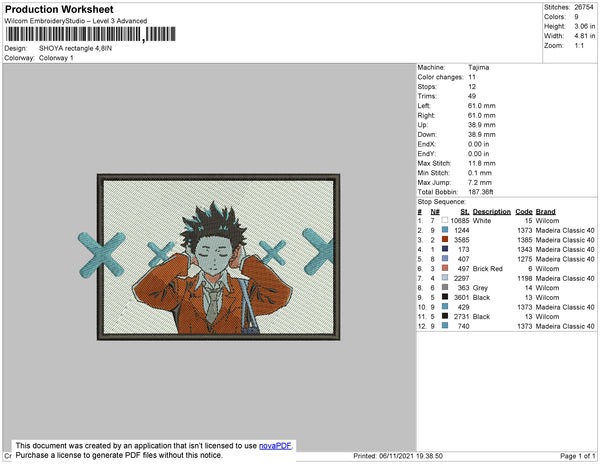Click the orange-red swatch in row 3
Viewport: 600px width, 464px height.
click(445, 239)
